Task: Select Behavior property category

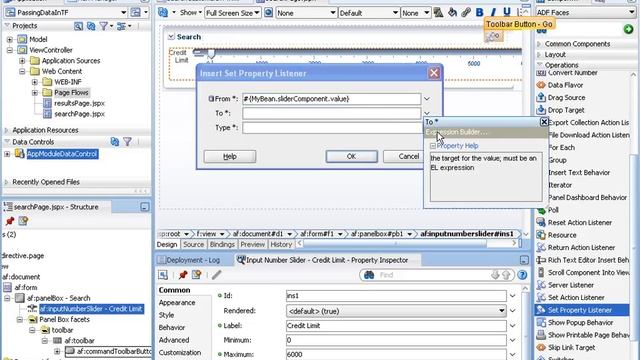Action: tap(172, 327)
